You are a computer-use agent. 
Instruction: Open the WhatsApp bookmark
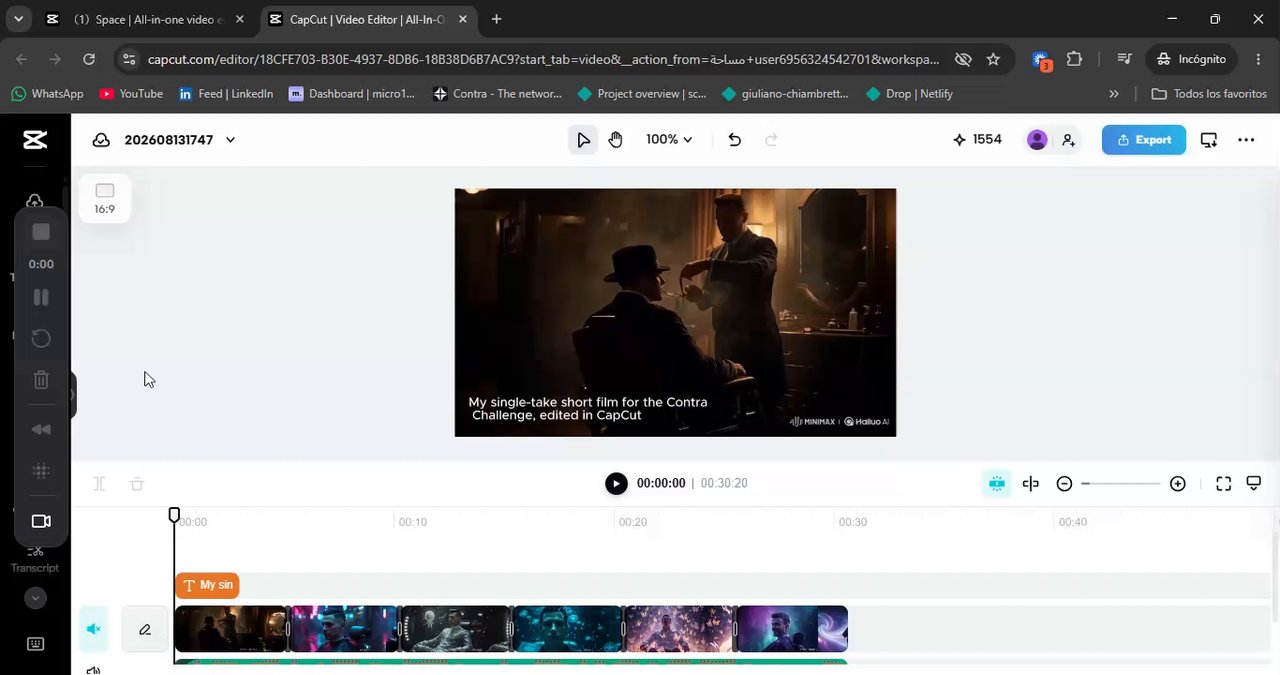(47, 94)
